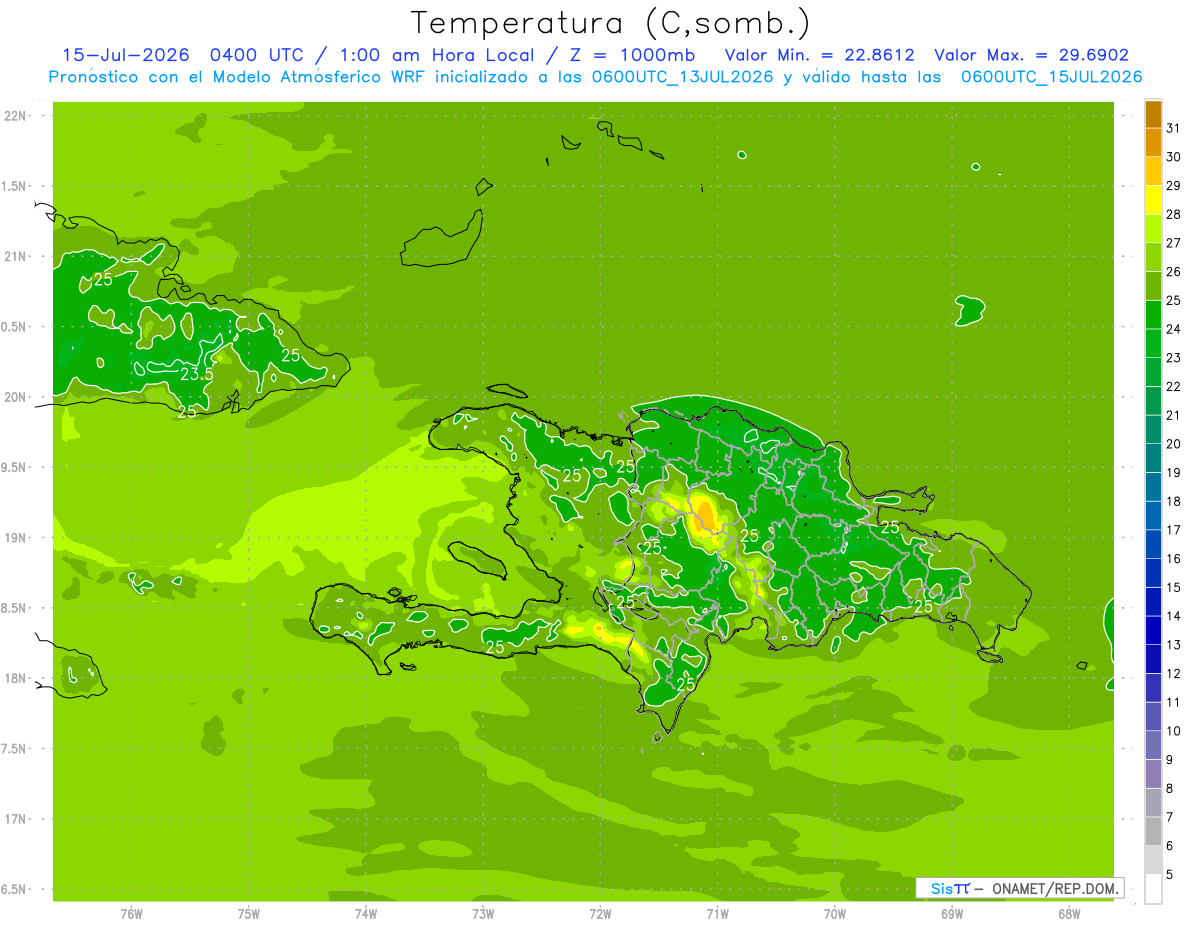Viewport: 1200px width, 927px height.
Task: Click the "73W" longitude axis label
Action: point(483,914)
